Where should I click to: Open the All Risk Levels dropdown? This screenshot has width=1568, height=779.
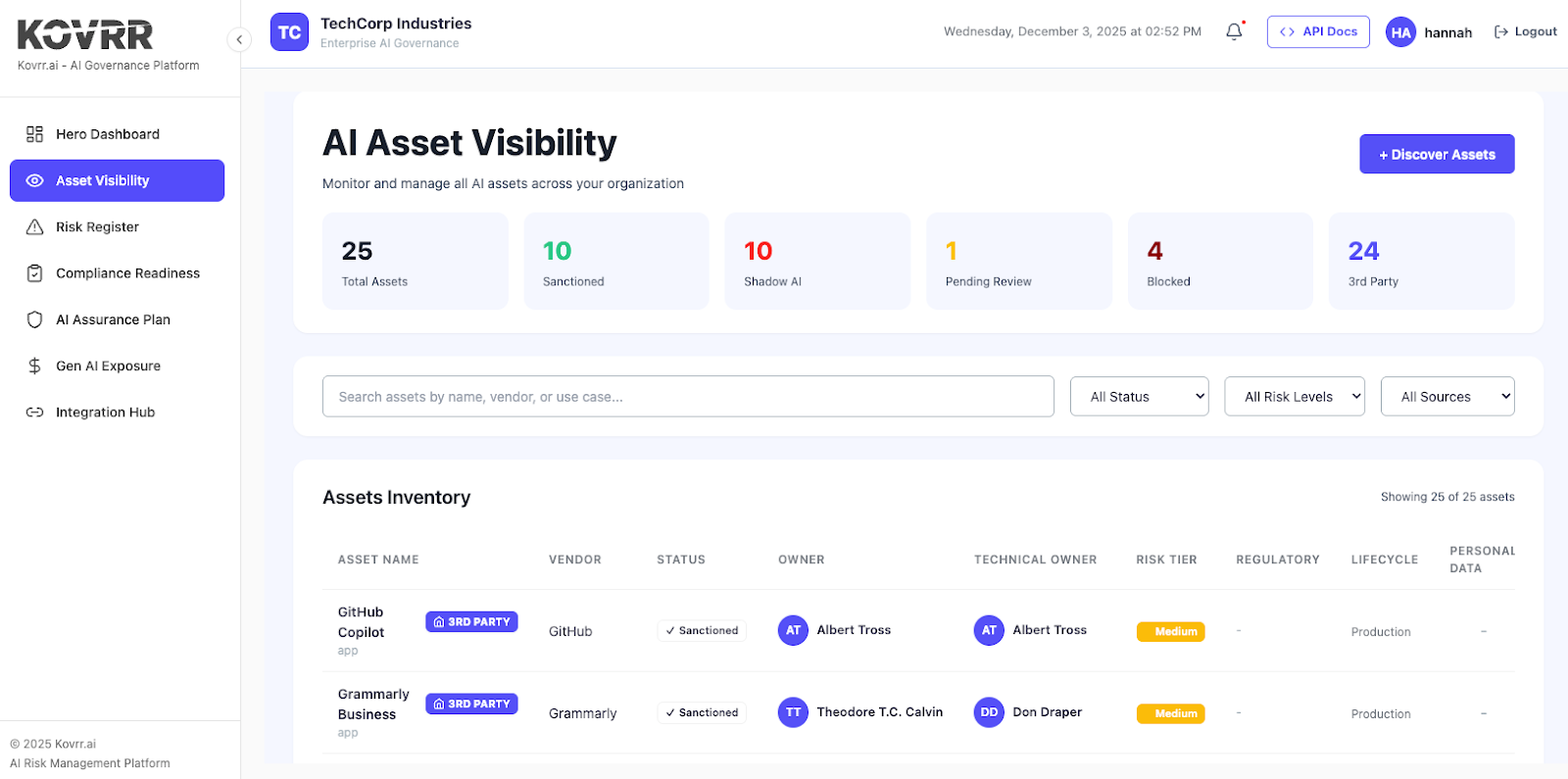[1295, 396]
